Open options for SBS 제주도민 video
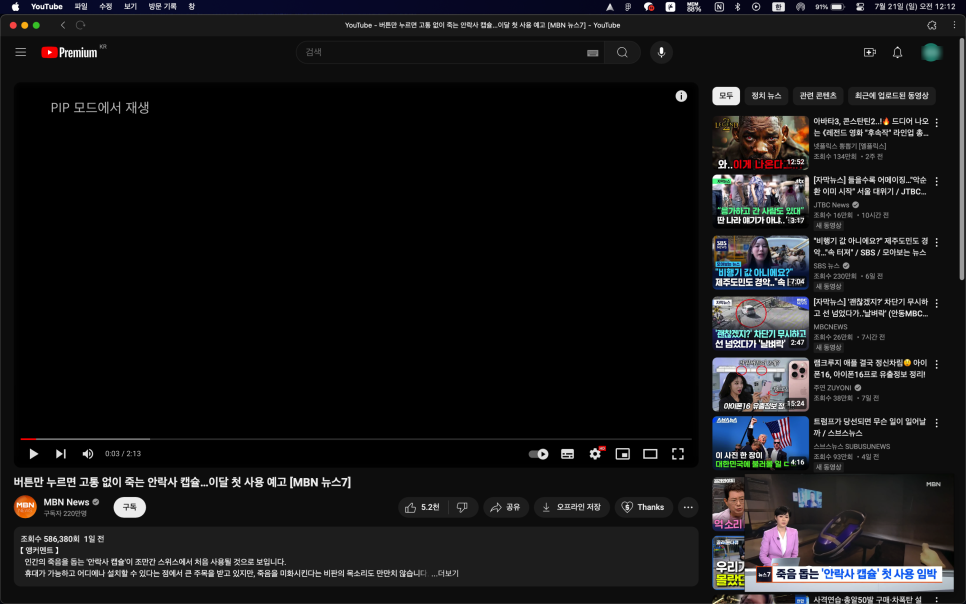The height and width of the screenshot is (604, 966). tap(936, 242)
